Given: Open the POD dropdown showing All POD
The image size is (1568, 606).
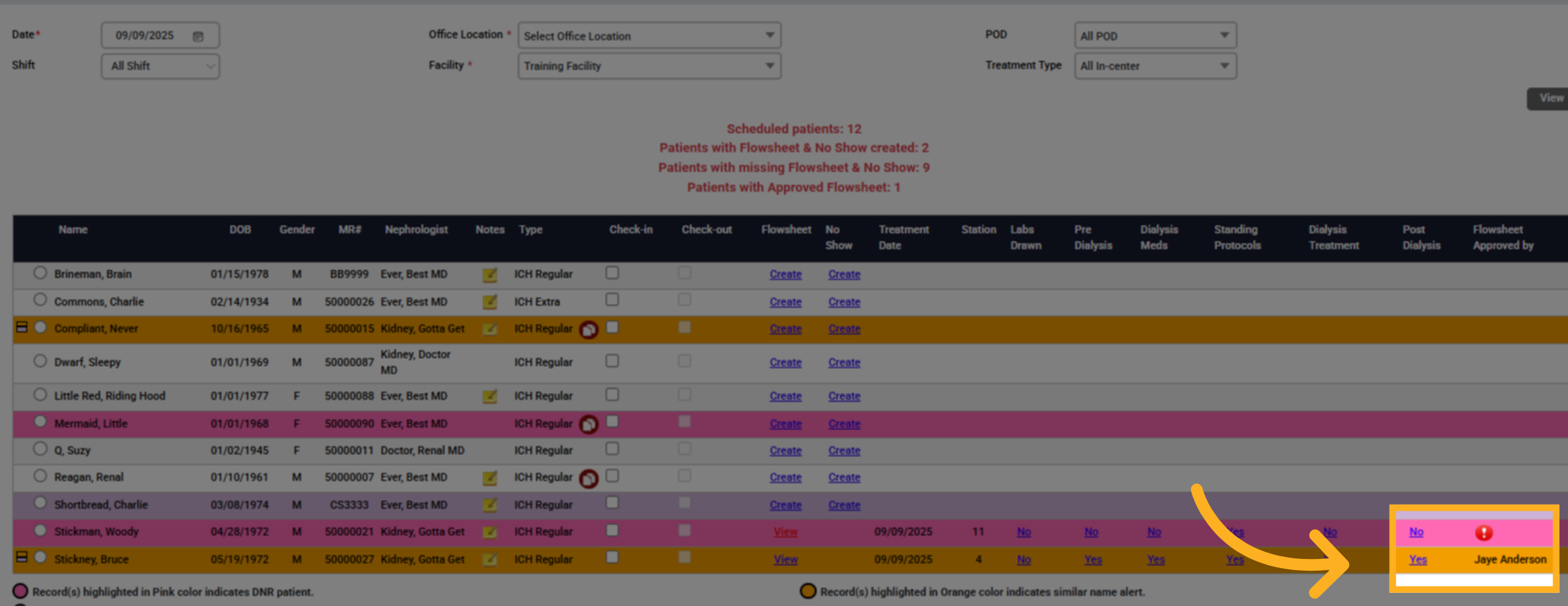Looking at the screenshot, I should [x=1155, y=35].
